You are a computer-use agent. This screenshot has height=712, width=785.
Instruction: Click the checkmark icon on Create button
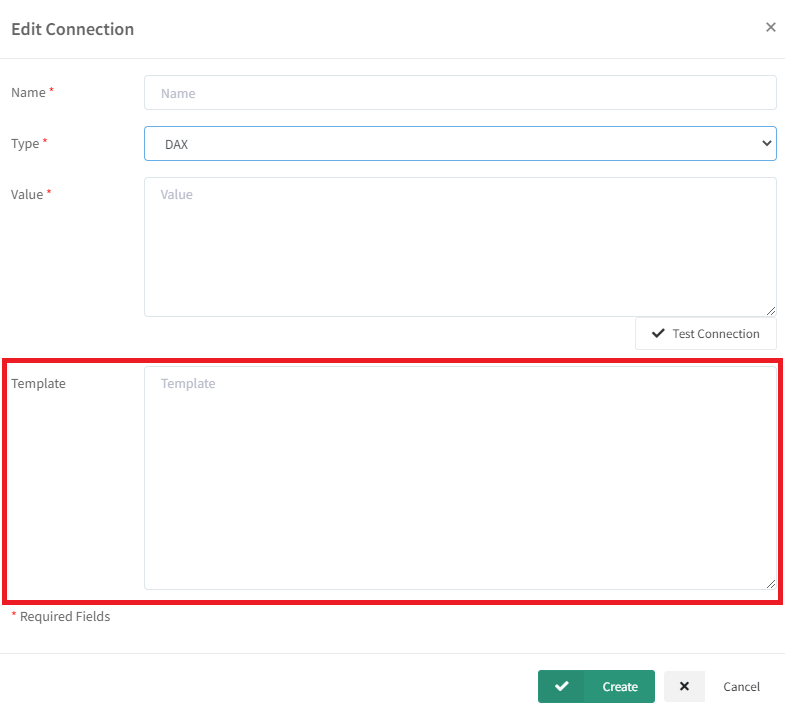coord(562,686)
